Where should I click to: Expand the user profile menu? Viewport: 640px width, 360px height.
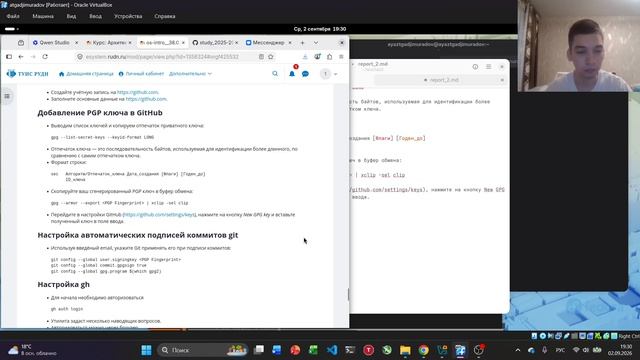[x=329, y=74]
